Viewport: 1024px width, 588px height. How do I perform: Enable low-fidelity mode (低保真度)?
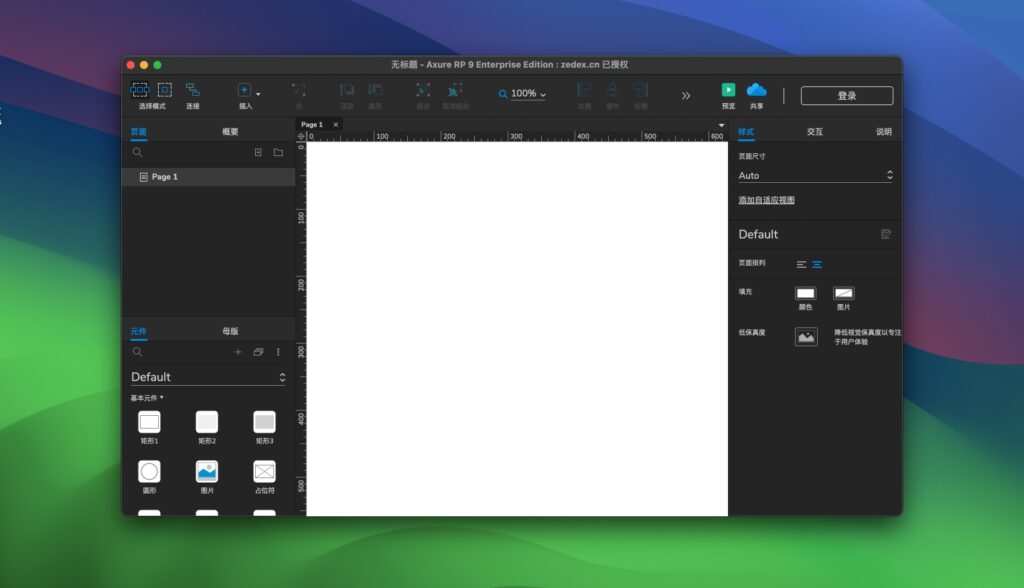click(806, 337)
